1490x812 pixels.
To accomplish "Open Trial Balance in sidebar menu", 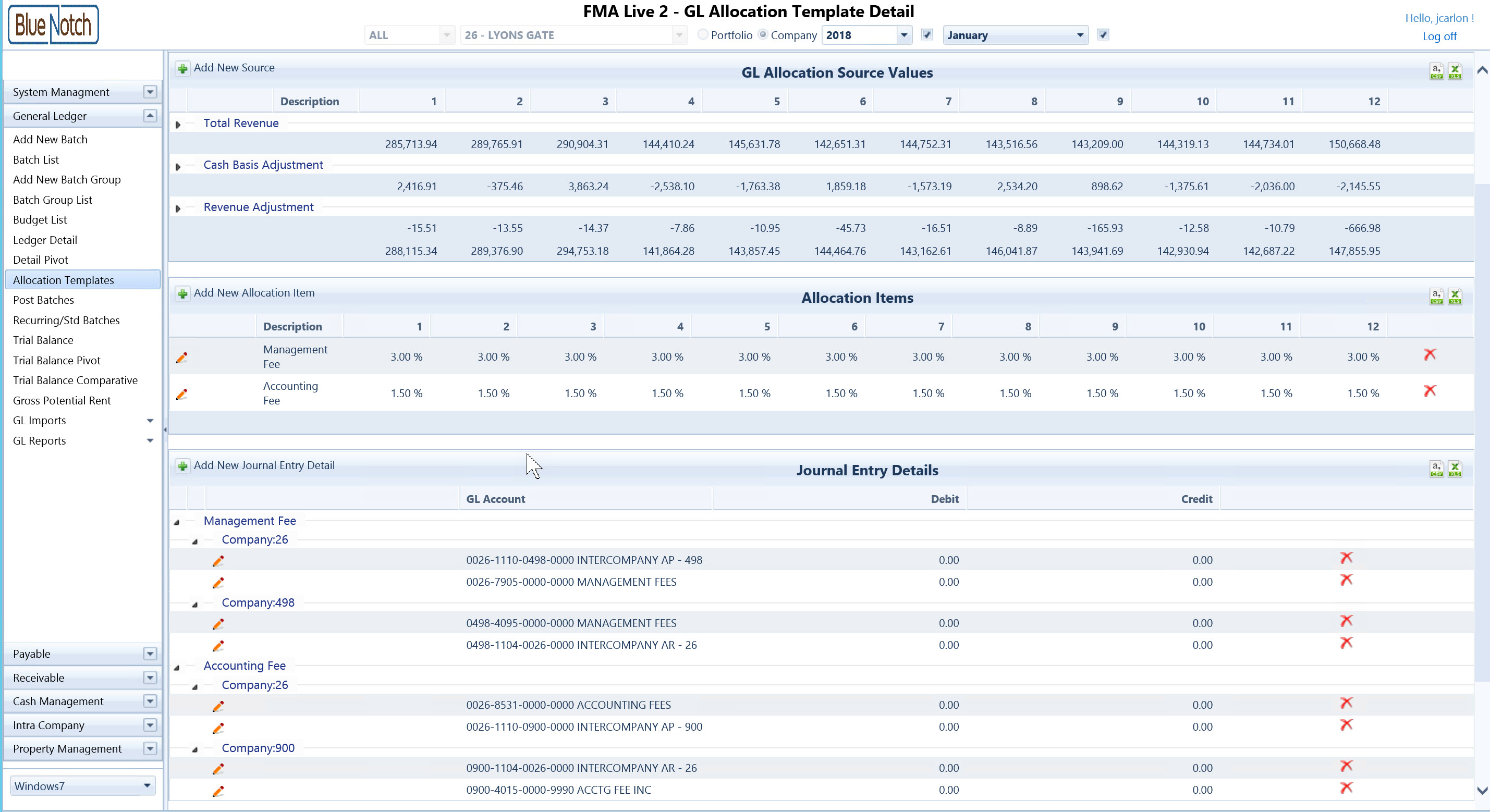I will click(43, 340).
